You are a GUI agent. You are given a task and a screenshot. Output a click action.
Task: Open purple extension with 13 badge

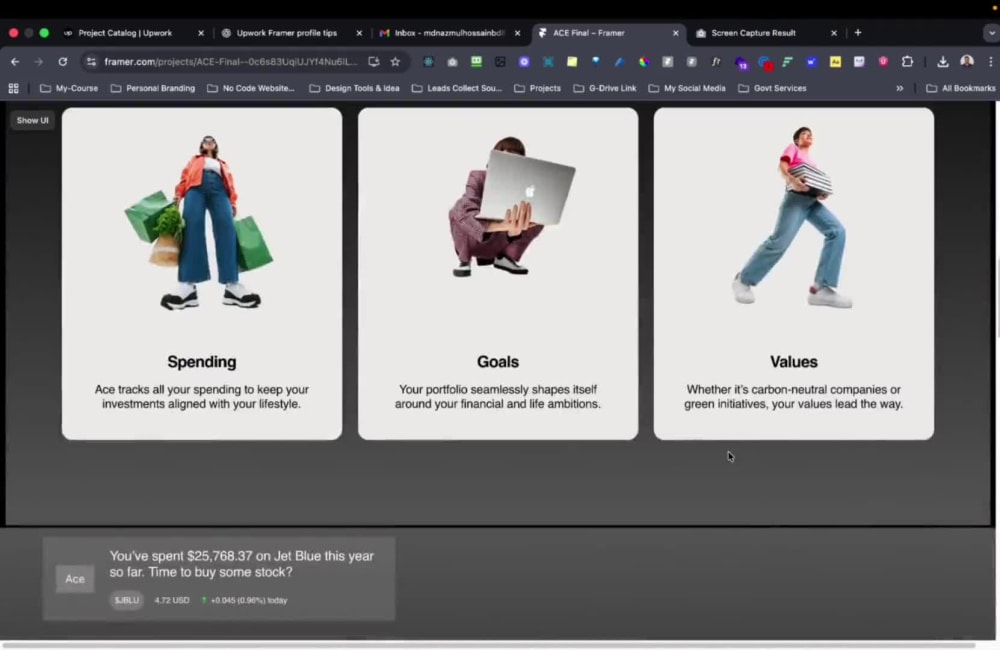pos(740,63)
